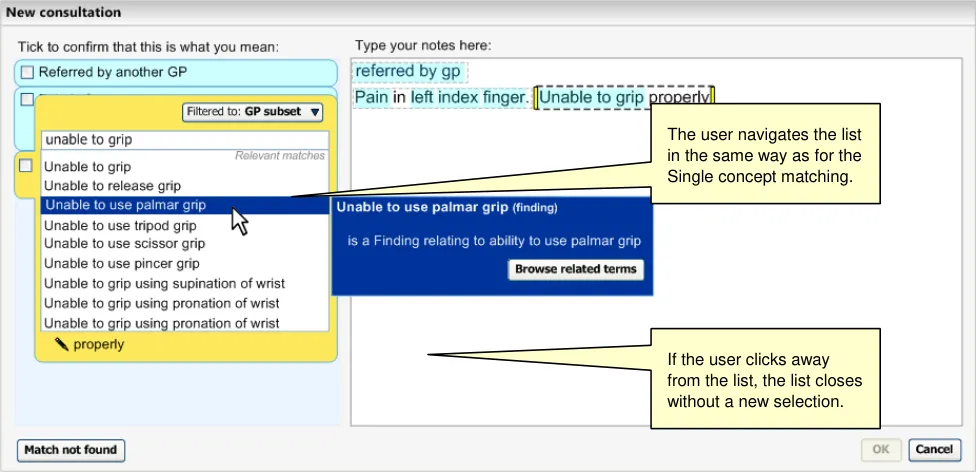Choose the highlighted 'Unable to use palmar grip'
This screenshot has width=976, height=472.
pos(125,205)
